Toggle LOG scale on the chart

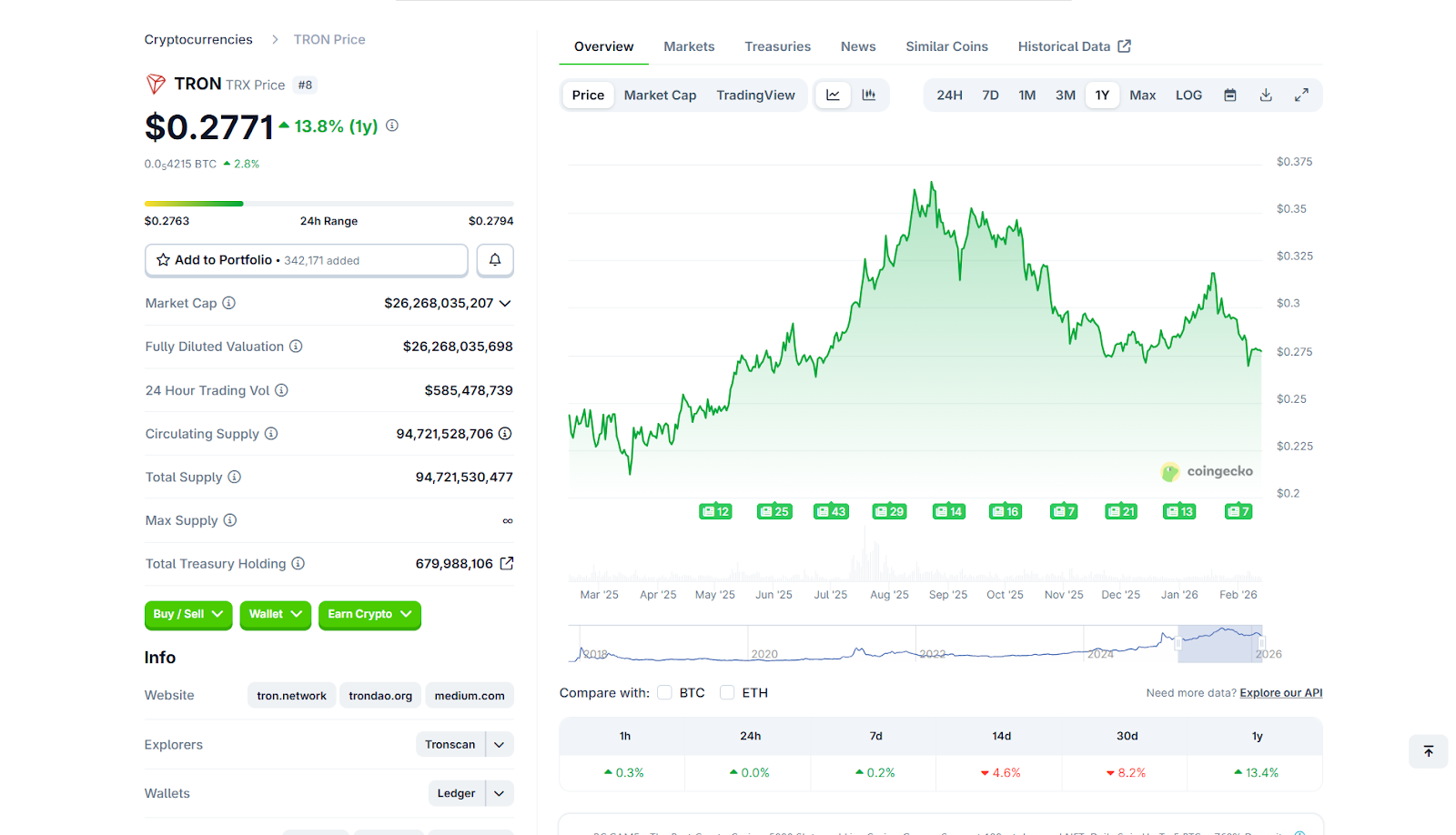pyautogui.click(x=1188, y=95)
